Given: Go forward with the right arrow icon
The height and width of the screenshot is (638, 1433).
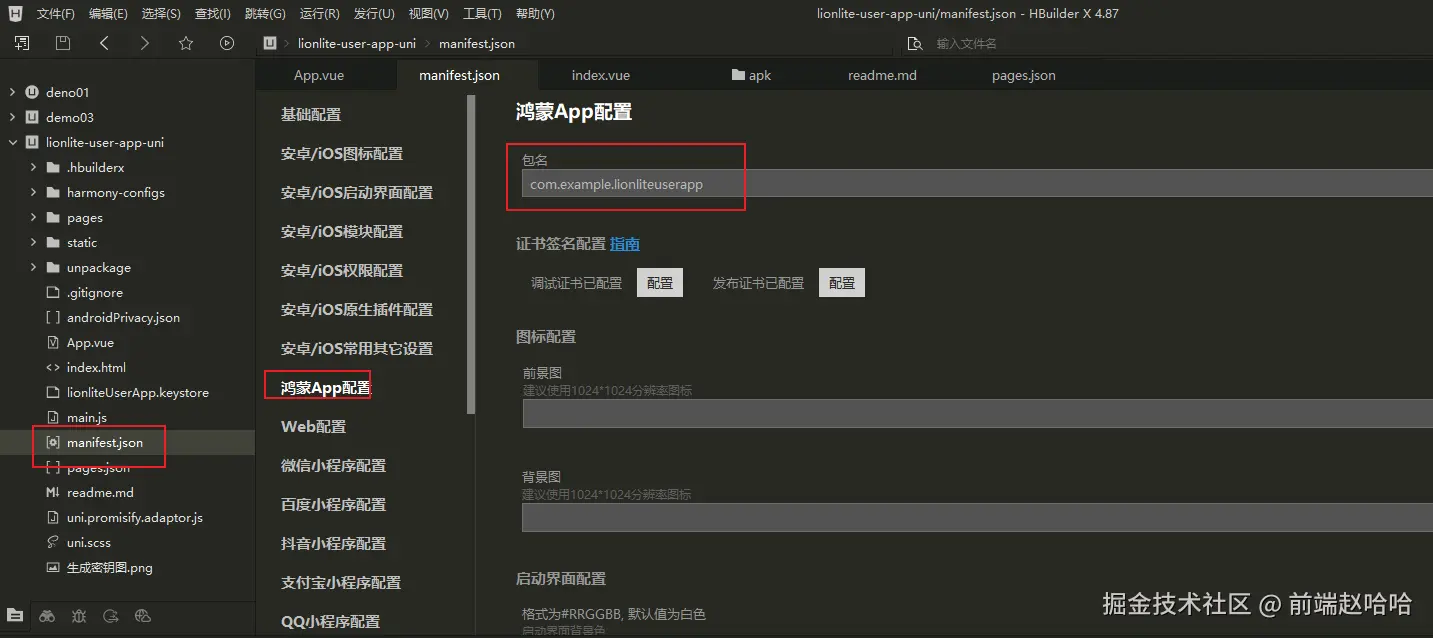Looking at the screenshot, I should click(x=145, y=43).
